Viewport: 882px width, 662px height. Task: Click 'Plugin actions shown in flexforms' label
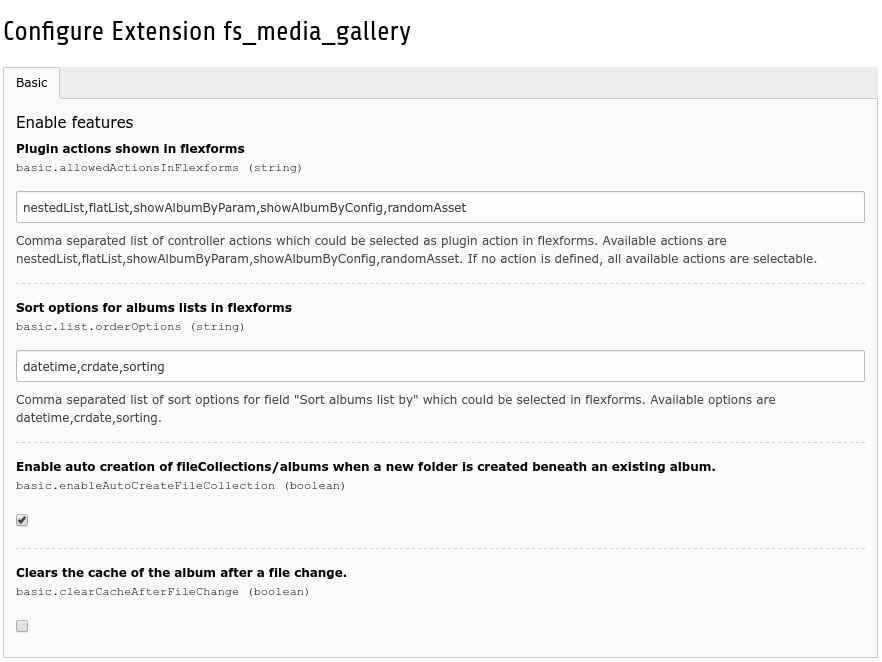point(130,148)
